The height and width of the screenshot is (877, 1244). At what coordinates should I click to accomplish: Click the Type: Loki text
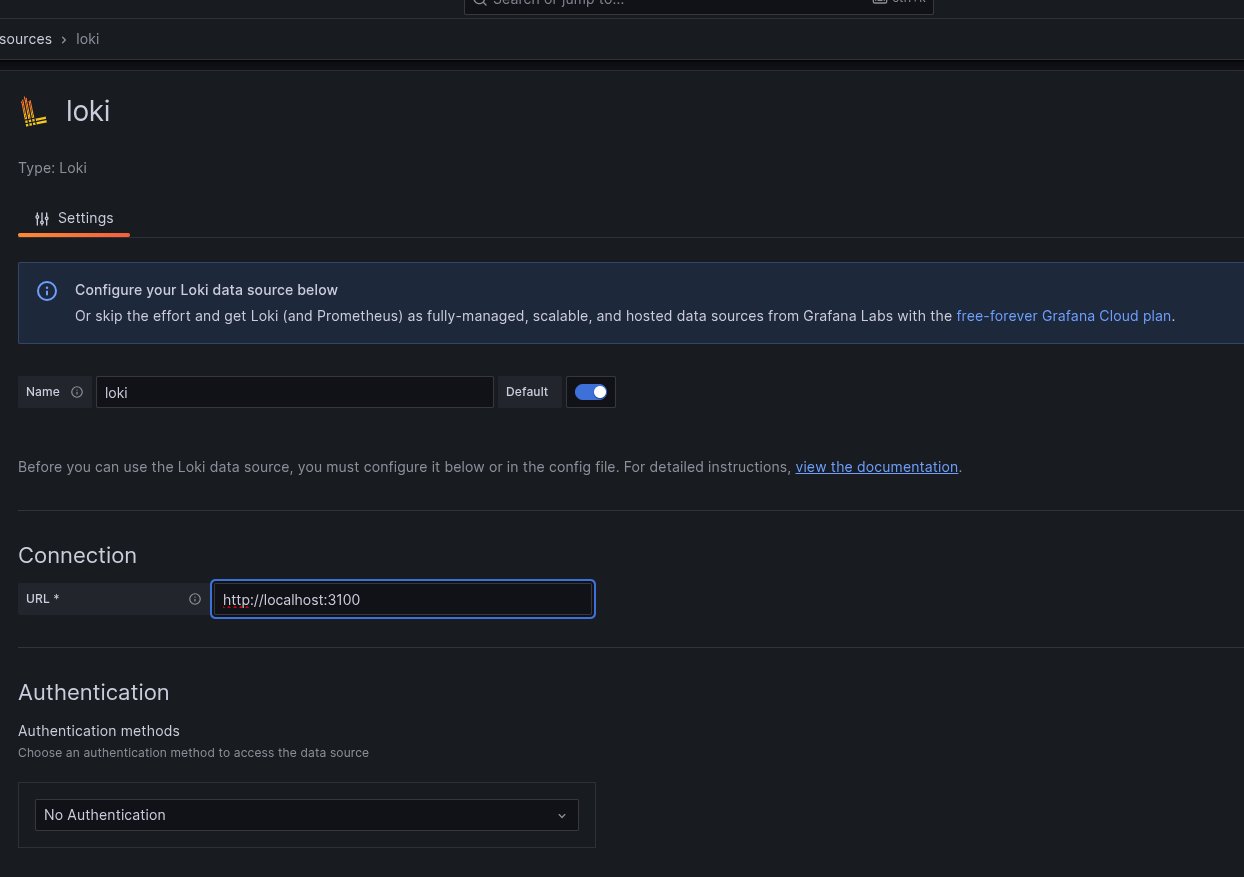pyautogui.click(x=53, y=168)
